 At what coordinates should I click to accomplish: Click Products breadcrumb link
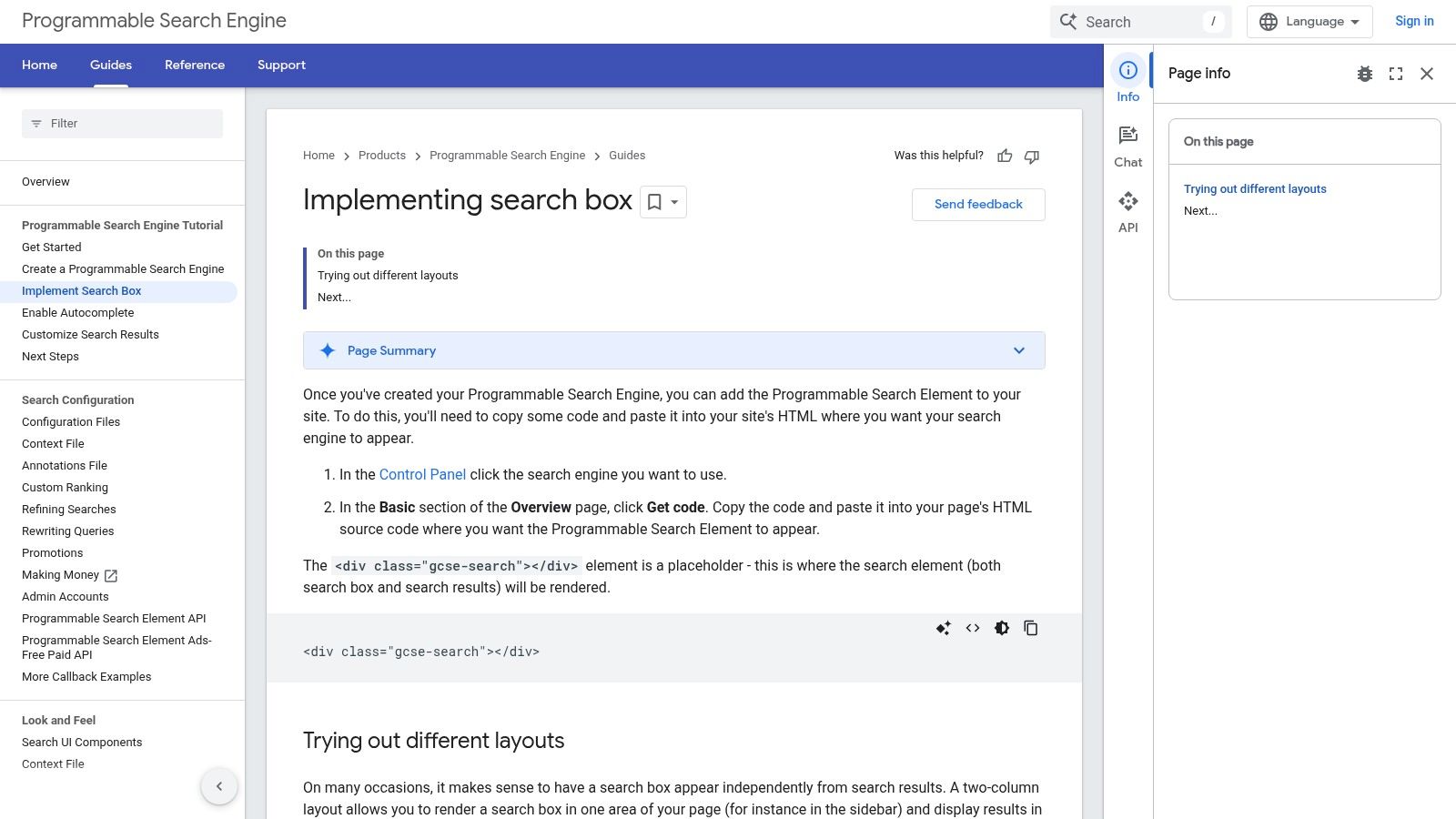point(382,156)
